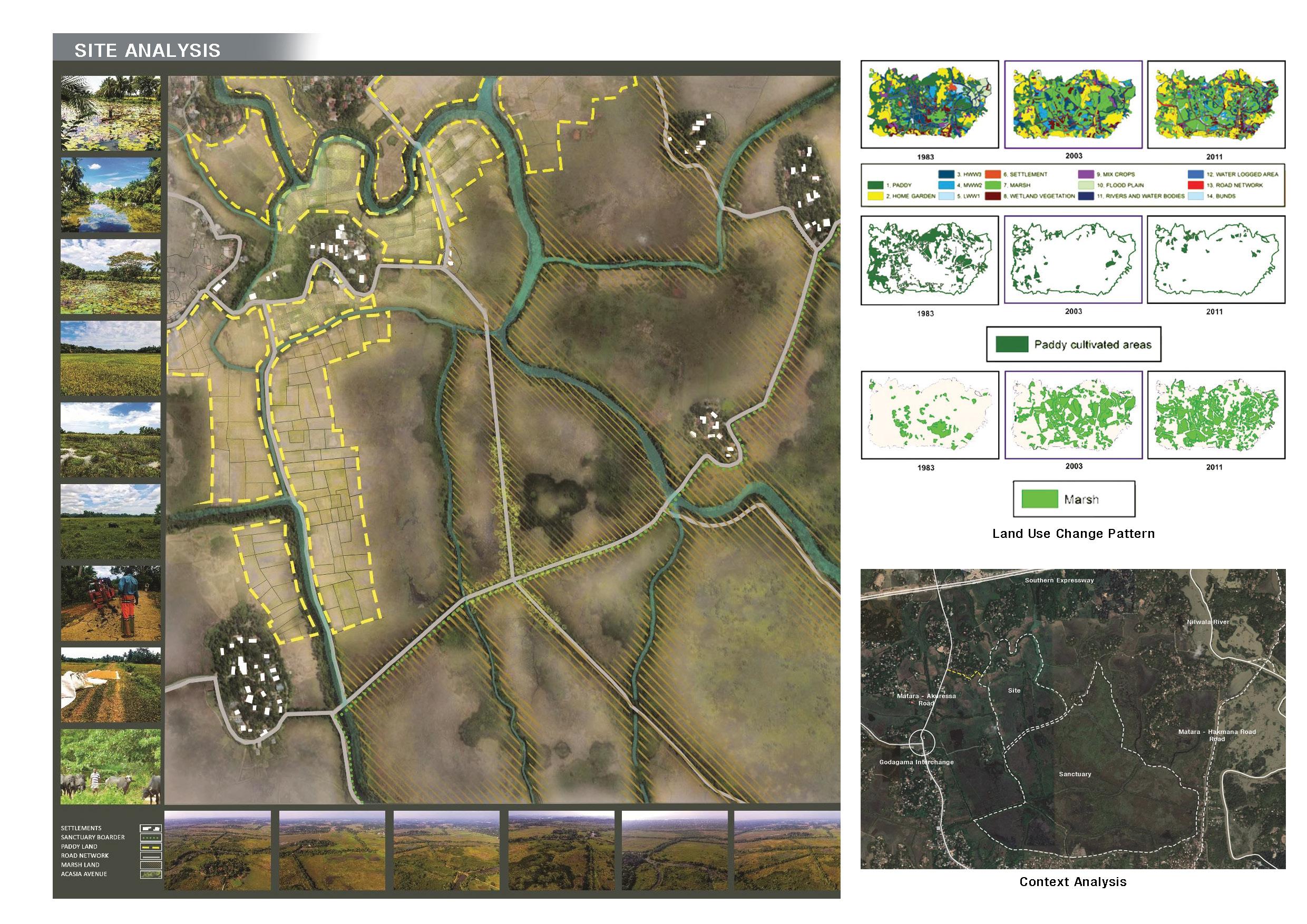The height and width of the screenshot is (924, 1307).
Task: Click the yellow Home Garden legend swatch
Action: [875, 196]
